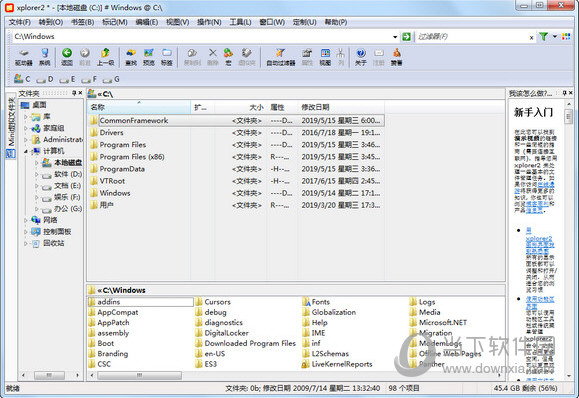Open 查找 (Find) with the binoculars icon

click(x=131, y=57)
